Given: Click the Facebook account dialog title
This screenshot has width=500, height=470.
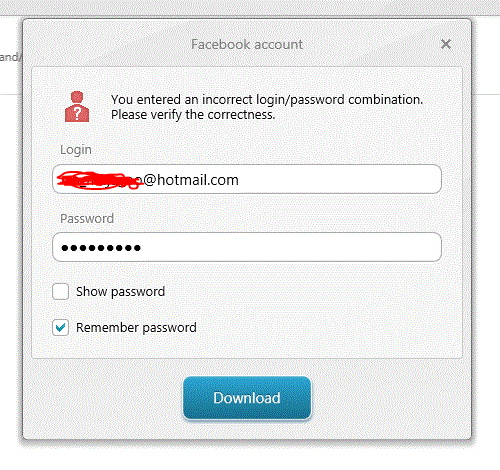Looking at the screenshot, I should (247, 44).
